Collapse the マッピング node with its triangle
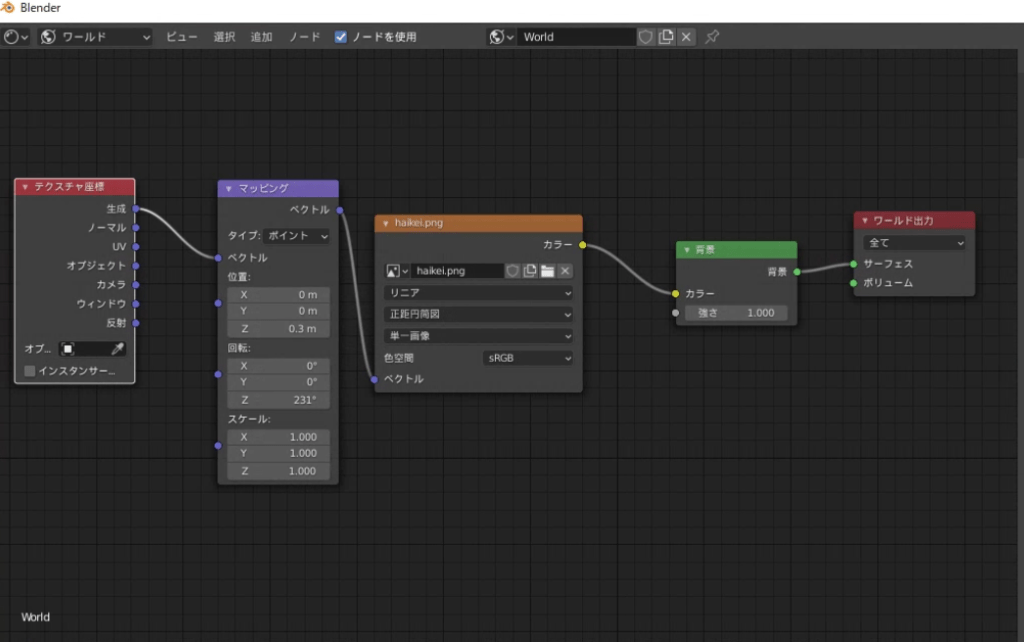 (228, 188)
